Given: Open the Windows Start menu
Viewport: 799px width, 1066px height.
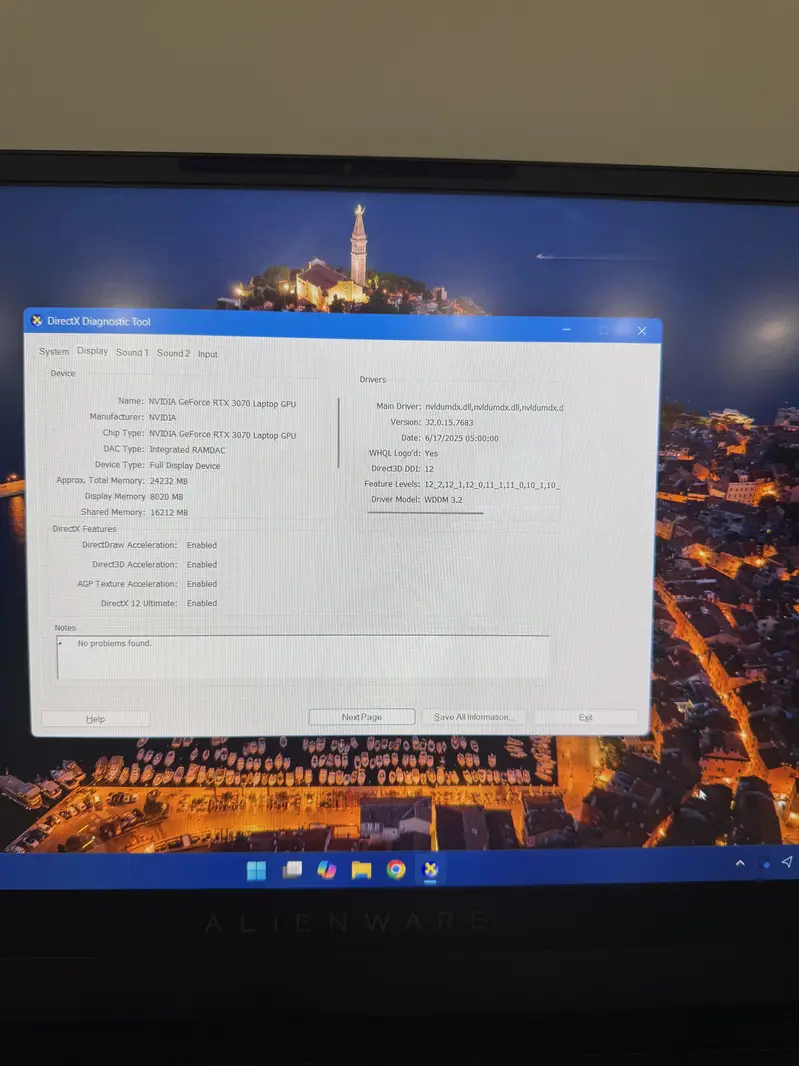Looking at the screenshot, I should point(257,870).
